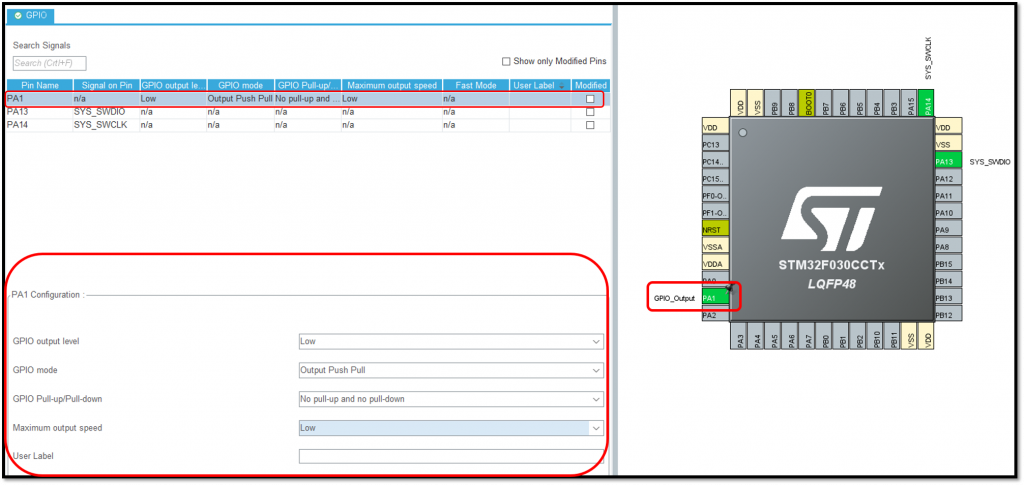Viewport: 1024px width, 485px height.
Task: Select the PC15 pin on the chip
Action: click(x=716, y=179)
